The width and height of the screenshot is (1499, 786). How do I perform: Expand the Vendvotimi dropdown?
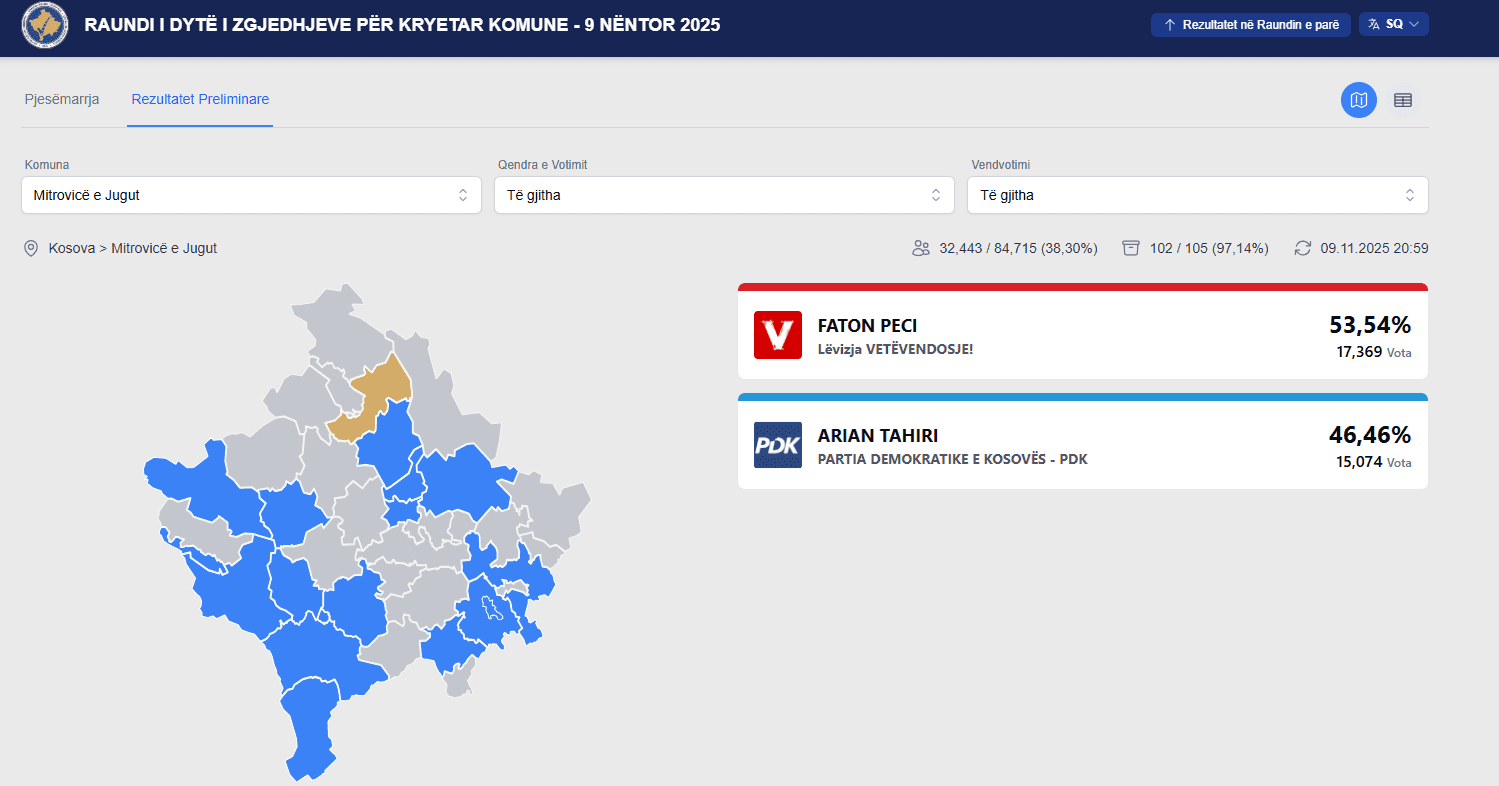pos(1197,195)
